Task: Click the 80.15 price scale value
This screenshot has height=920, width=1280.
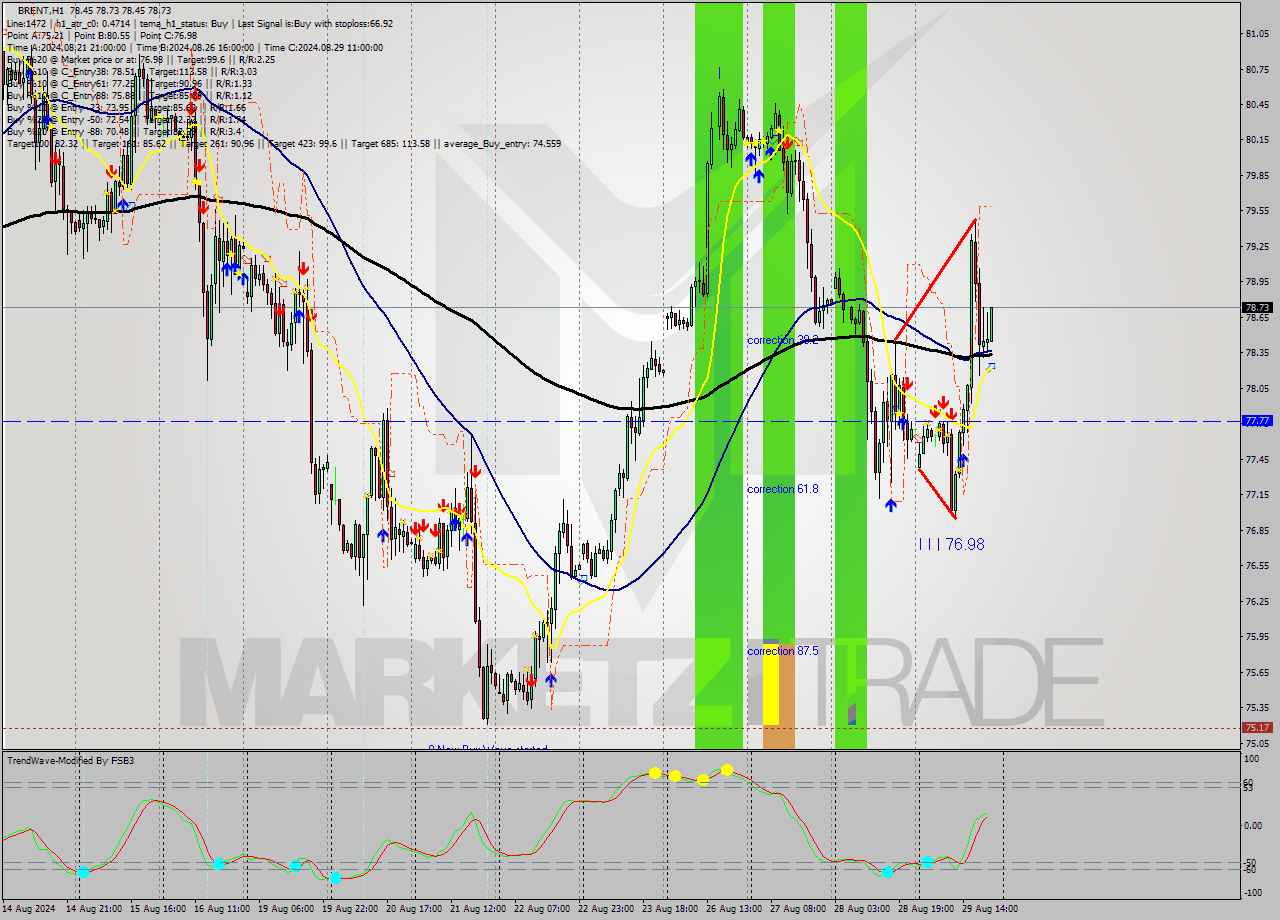Action: coord(1257,140)
